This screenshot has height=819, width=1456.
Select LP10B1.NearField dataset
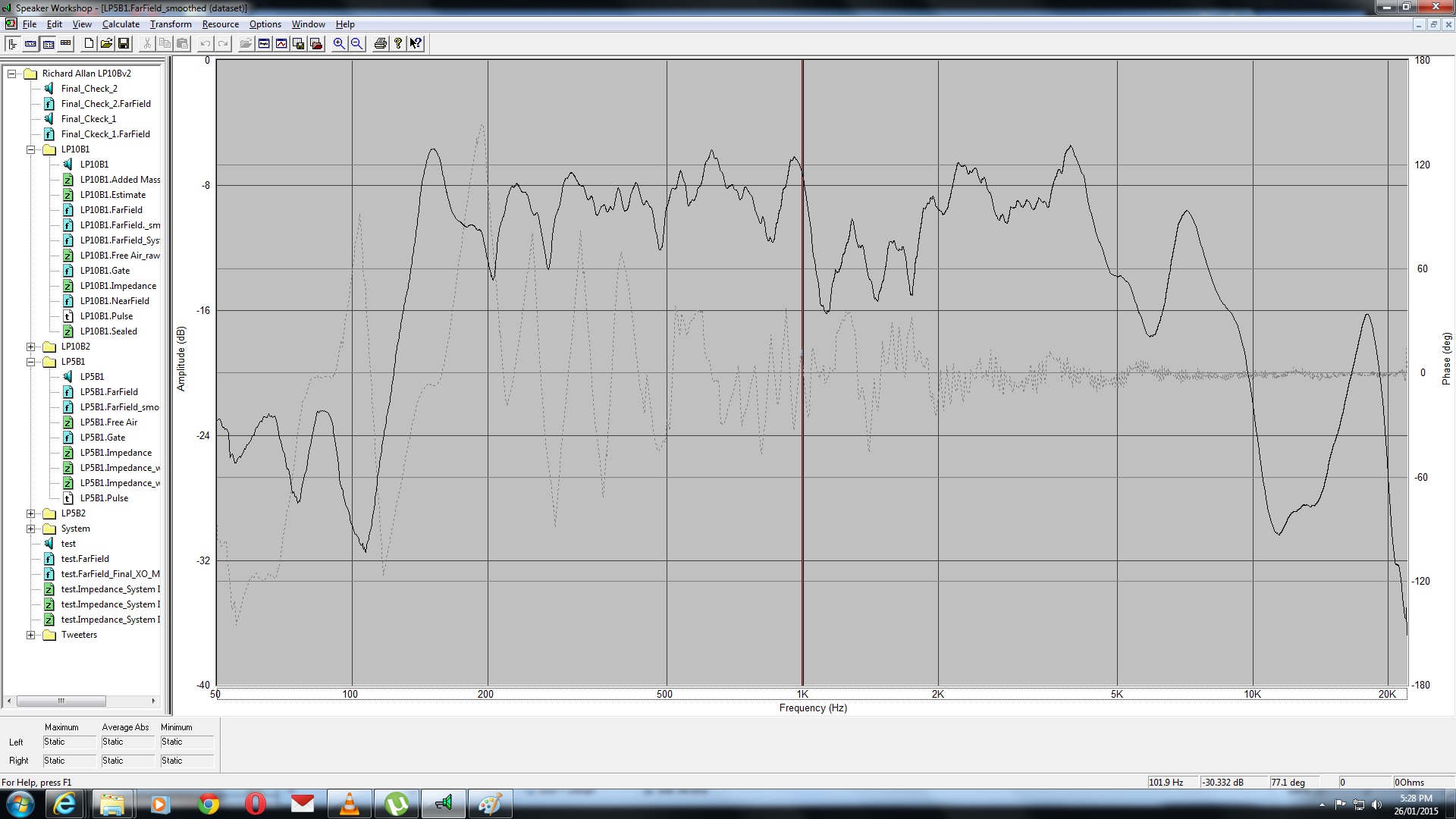[115, 301]
